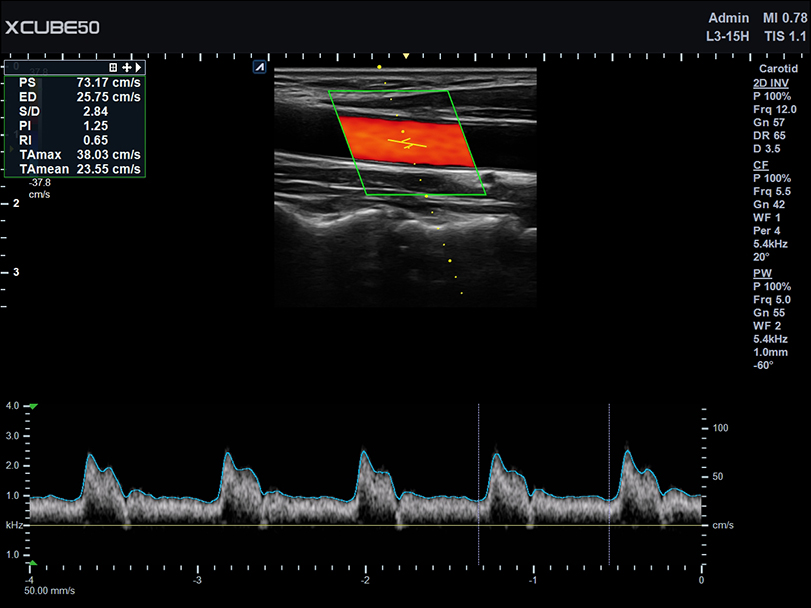
Task: Click the arrow icon beside the crosshair
Action: click(x=139, y=66)
